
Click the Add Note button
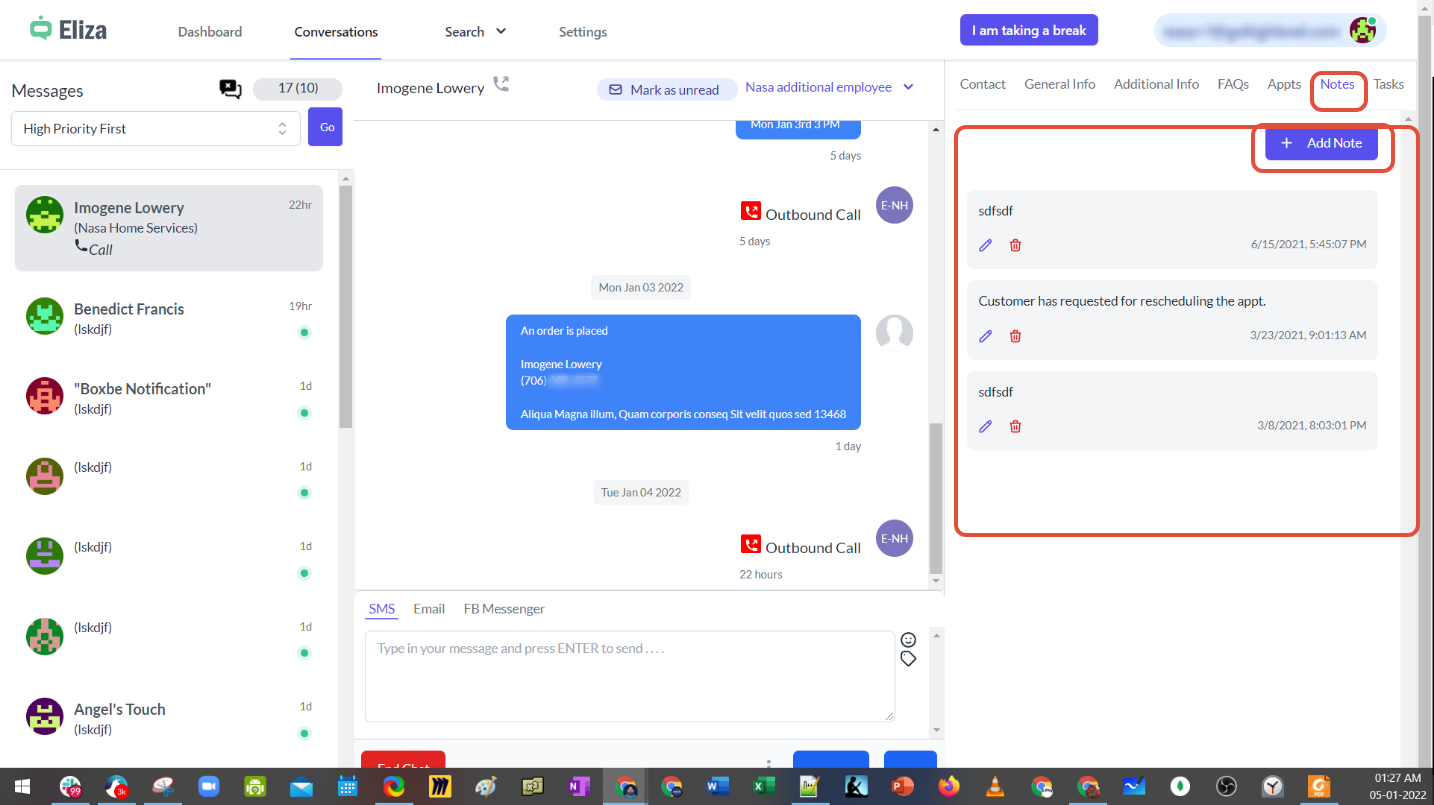tap(1322, 143)
